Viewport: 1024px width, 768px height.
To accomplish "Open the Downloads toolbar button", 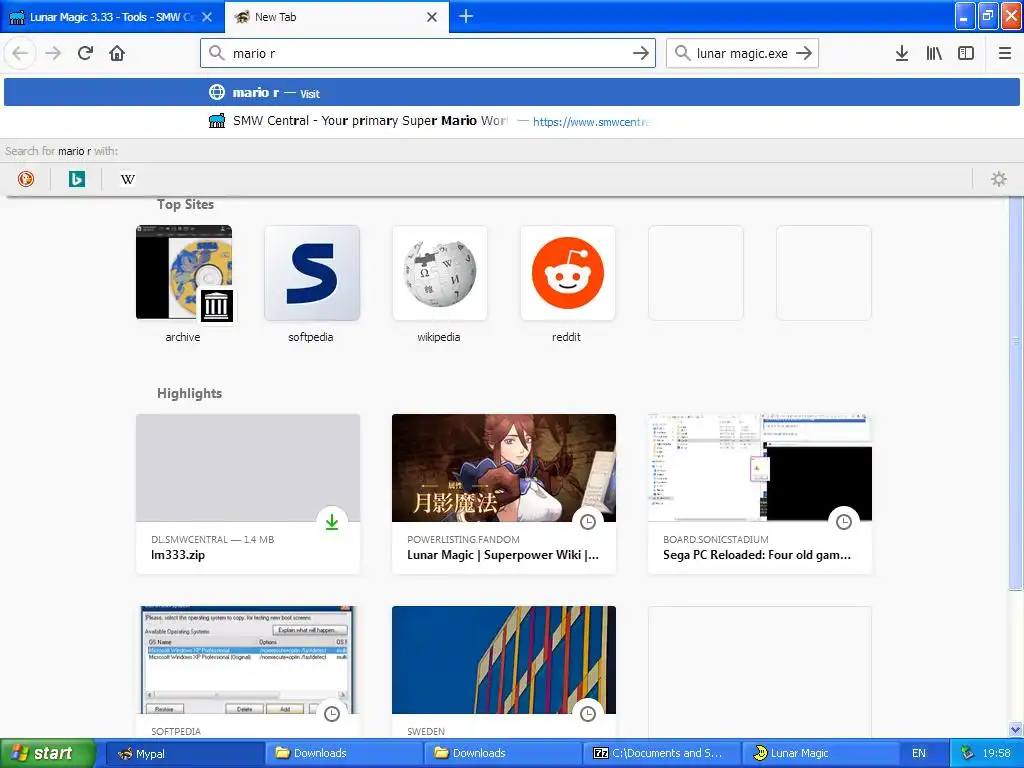I will (x=902, y=53).
